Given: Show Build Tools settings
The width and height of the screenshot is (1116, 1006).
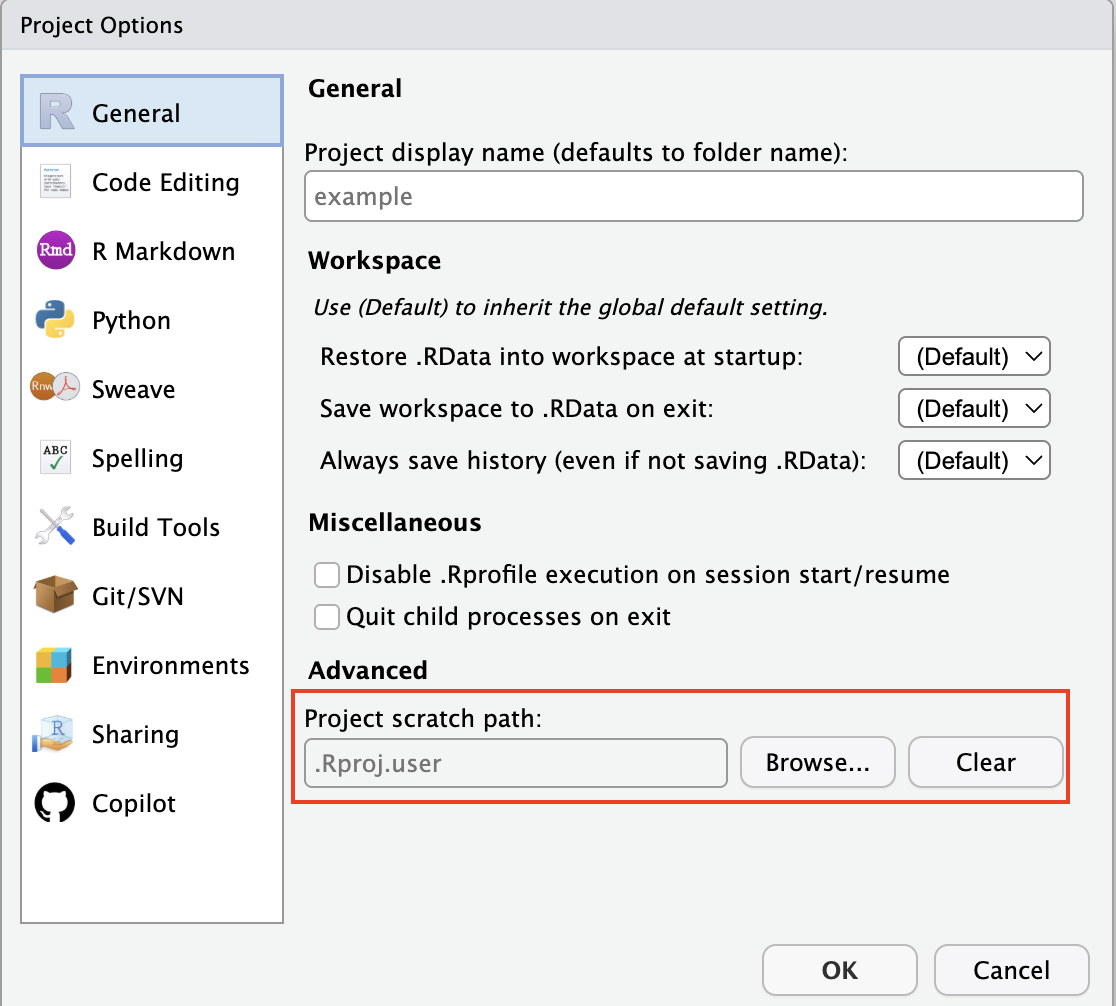Looking at the screenshot, I should pos(152,527).
